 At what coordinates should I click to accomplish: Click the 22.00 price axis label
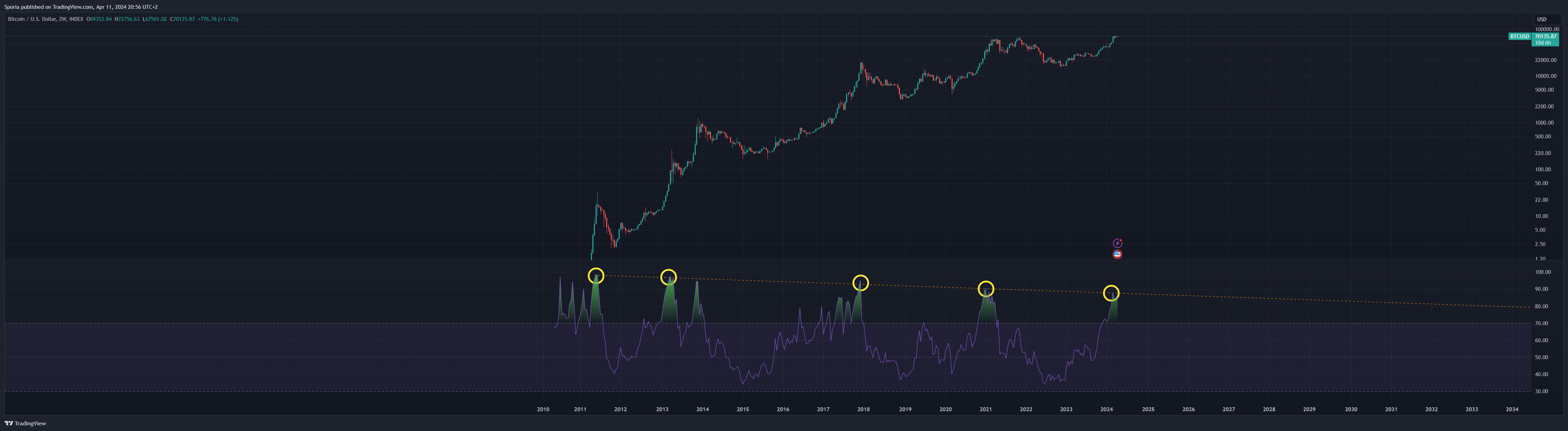pos(1542,200)
